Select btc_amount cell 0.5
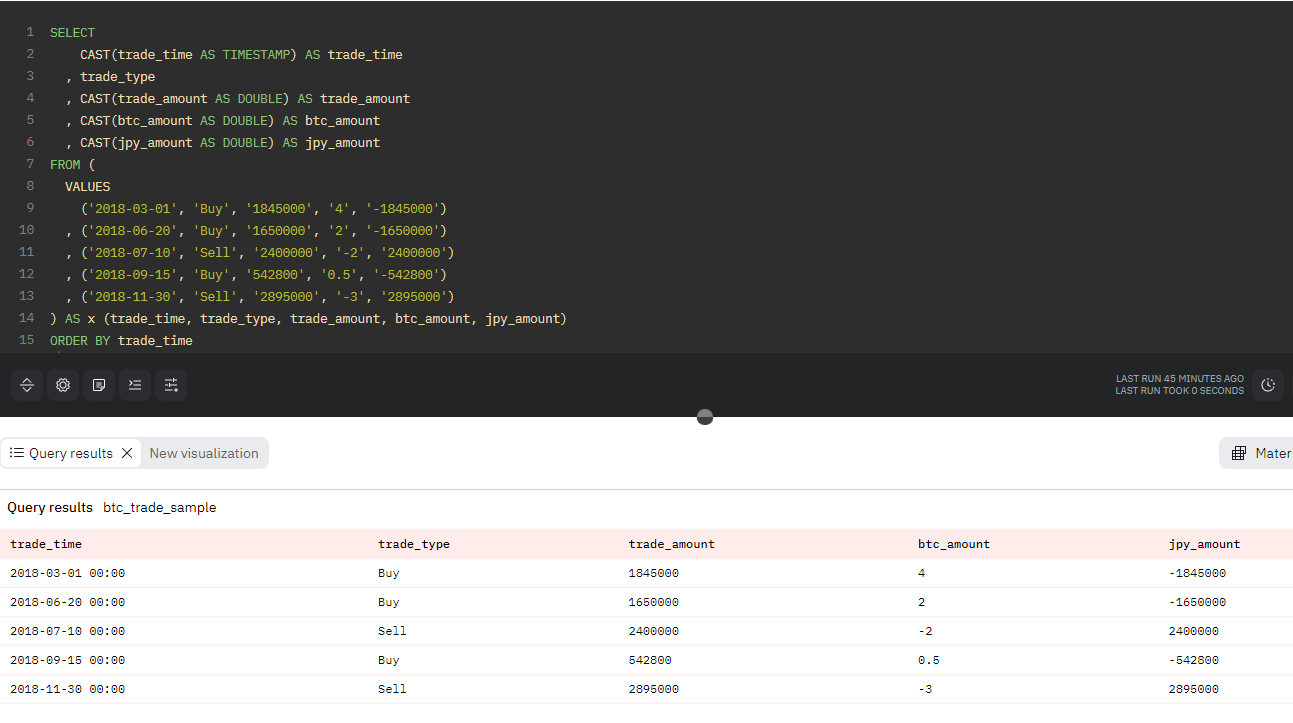 (x=929, y=660)
